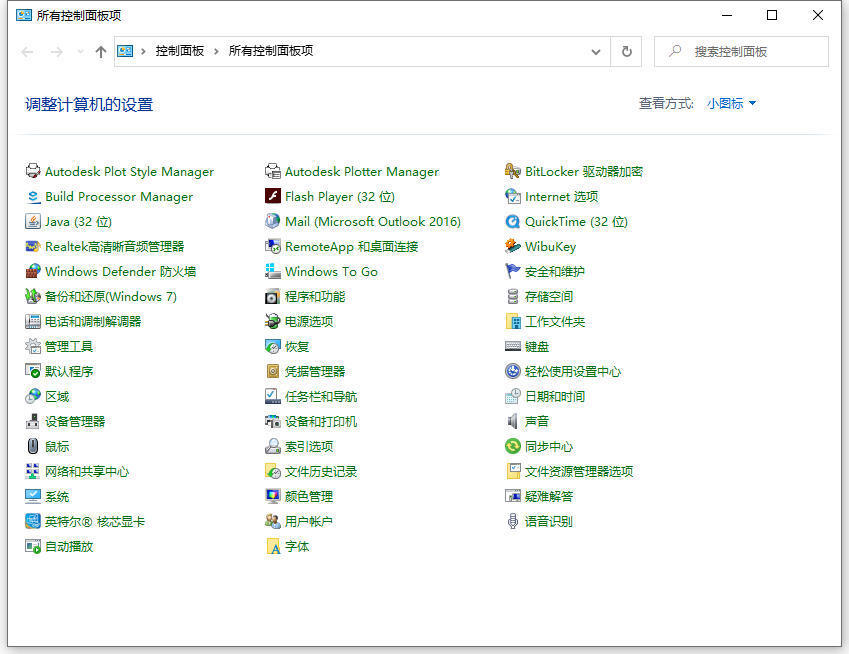Open the 文件资源管理器选项 link
The width and height of the screenshot is (849, 654).
[x=579, y=472]
